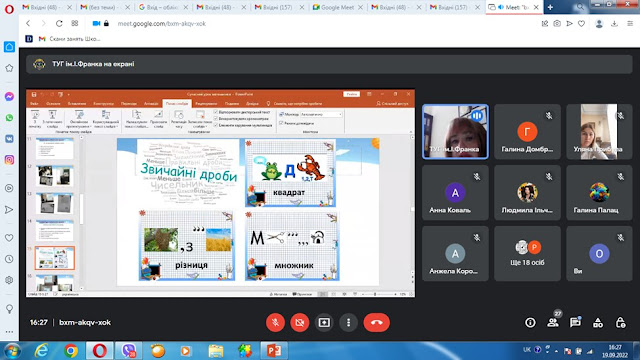Click the address bar meet.google.com URL
This screenshot has height=360, width=640.
click(x=162, y=24)
